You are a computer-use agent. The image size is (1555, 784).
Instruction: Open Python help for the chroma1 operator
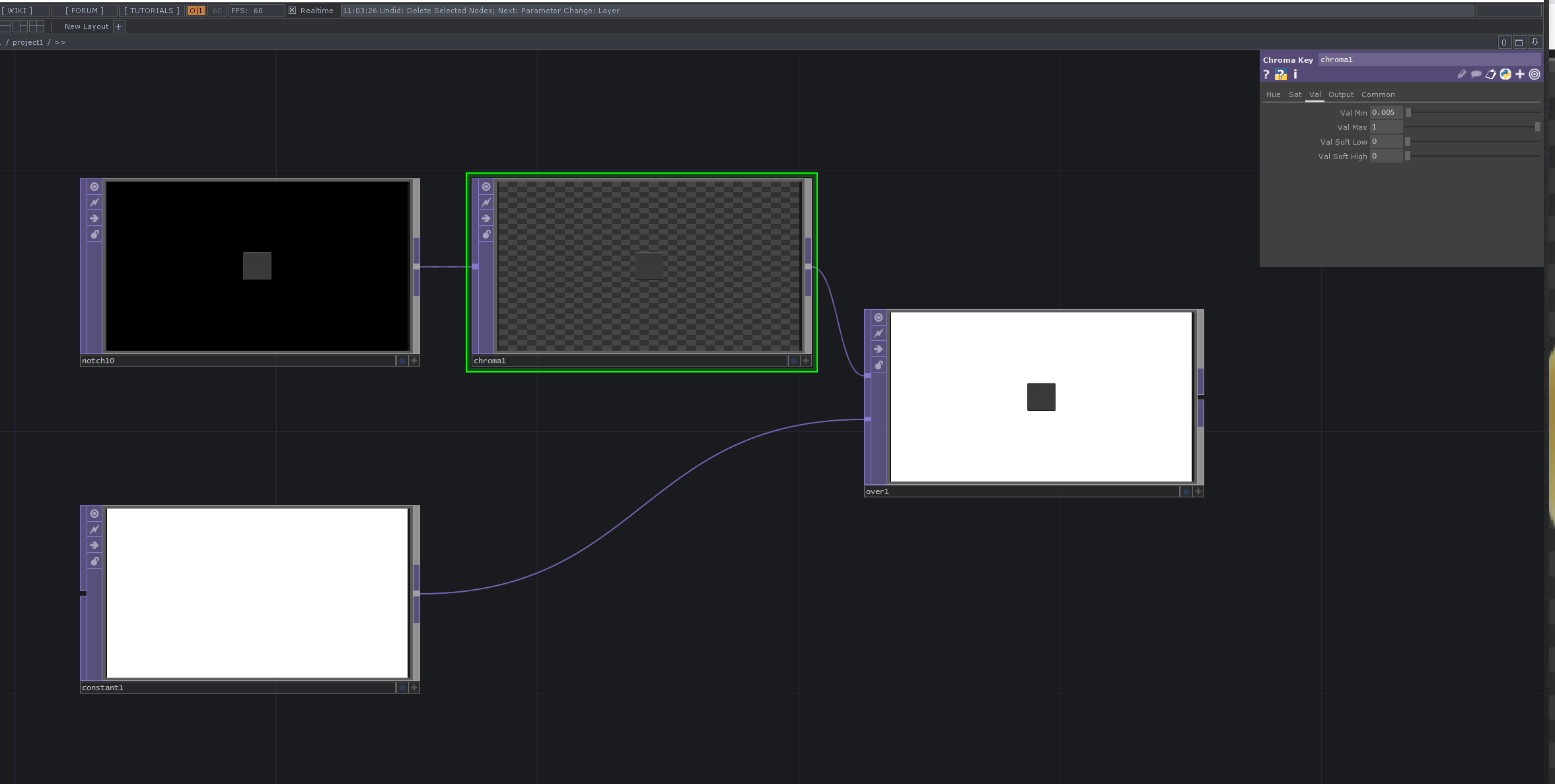pos(1281,75)
